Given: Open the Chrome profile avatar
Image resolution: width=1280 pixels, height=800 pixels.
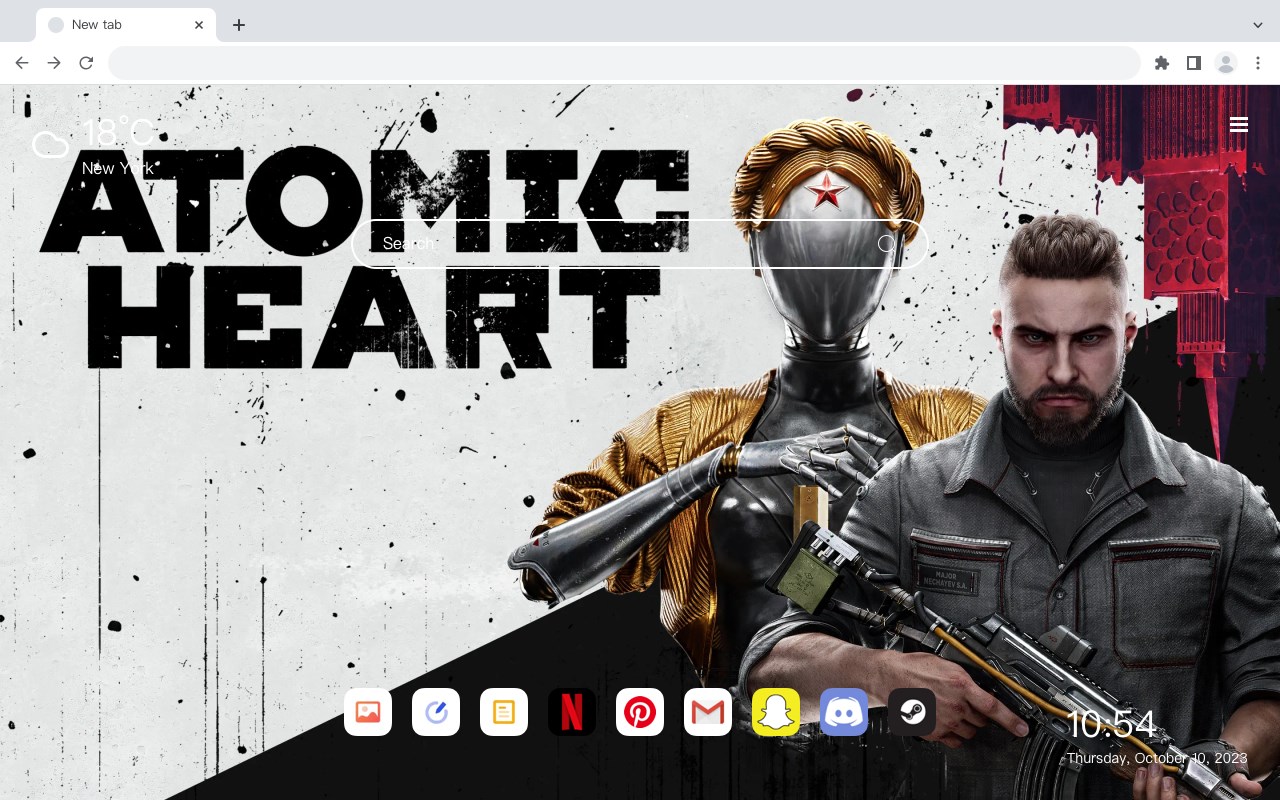Looking at the screenshot, I should pyautogui.click(x=1226, y=63).
